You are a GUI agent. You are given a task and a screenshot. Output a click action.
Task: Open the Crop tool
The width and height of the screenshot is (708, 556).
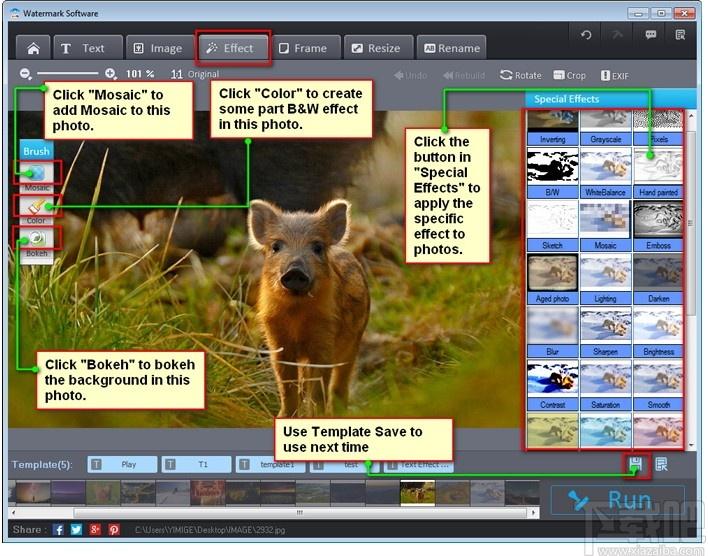point(568,75)
